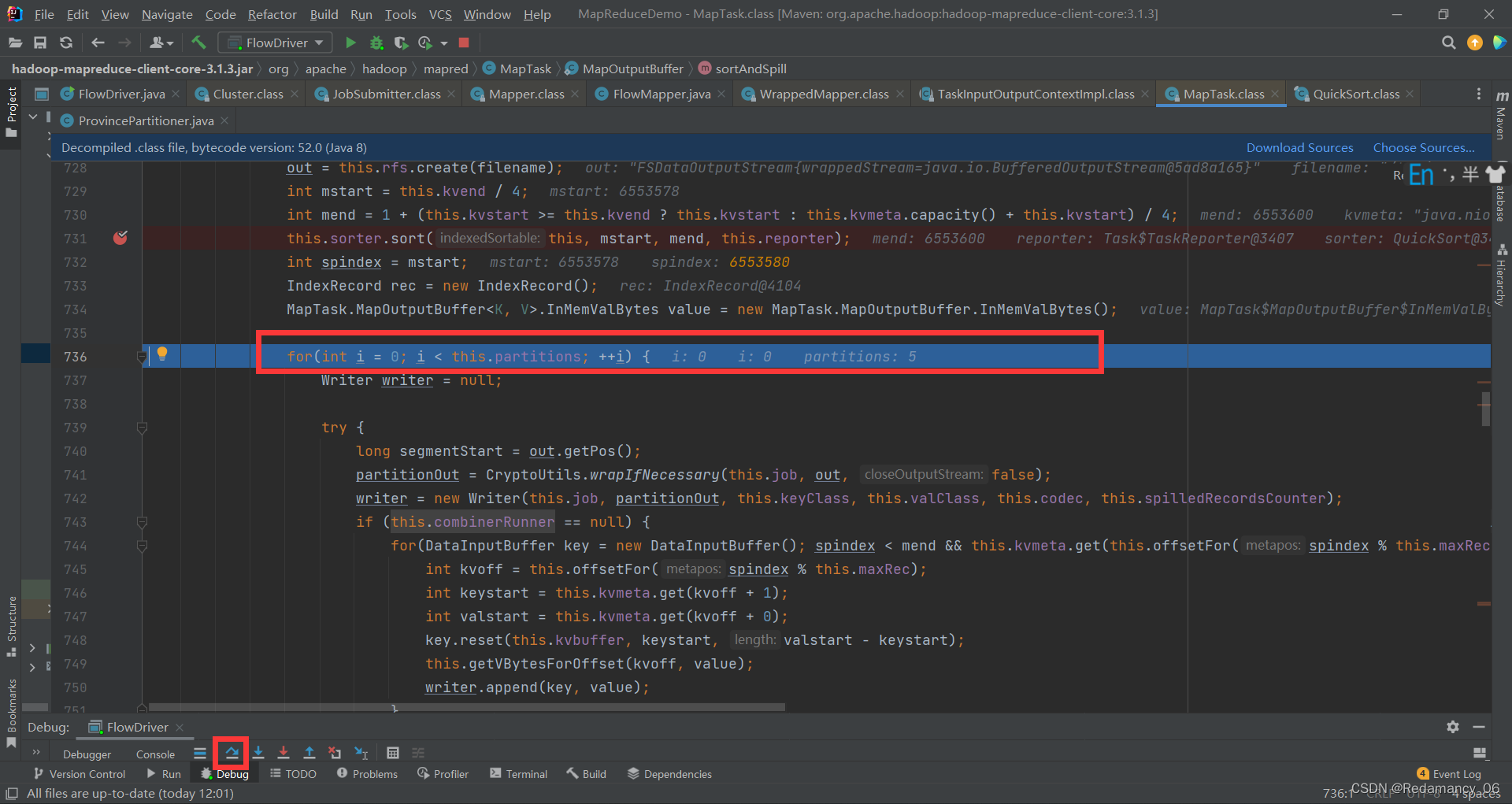Navigate Back using the left arrow
The image size is (1512, 804).
tap(98, 43)
